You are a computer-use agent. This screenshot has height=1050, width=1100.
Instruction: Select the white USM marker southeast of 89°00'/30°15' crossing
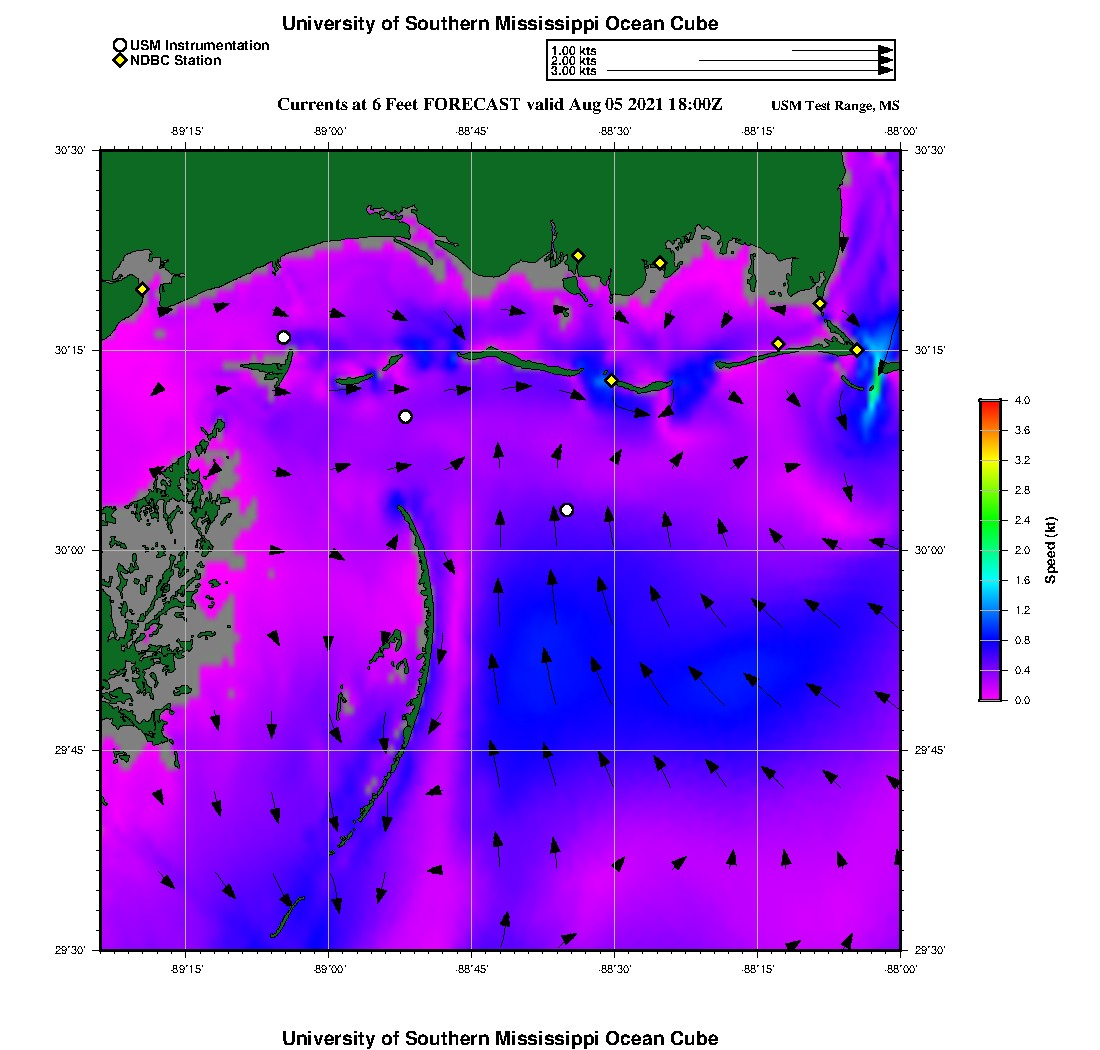tap(405, 417)
